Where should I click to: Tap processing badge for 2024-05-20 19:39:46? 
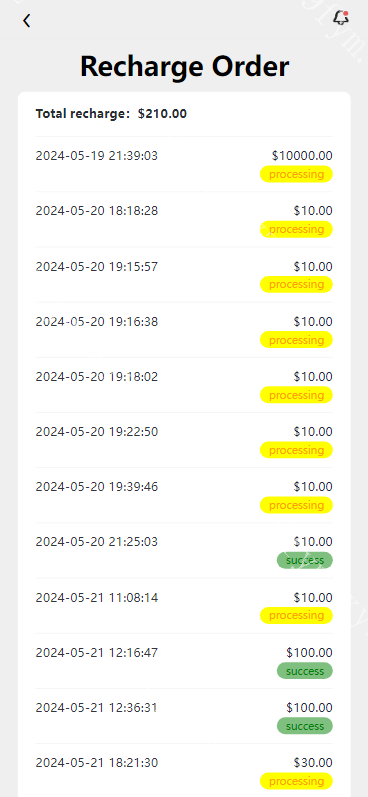[296, 505]
